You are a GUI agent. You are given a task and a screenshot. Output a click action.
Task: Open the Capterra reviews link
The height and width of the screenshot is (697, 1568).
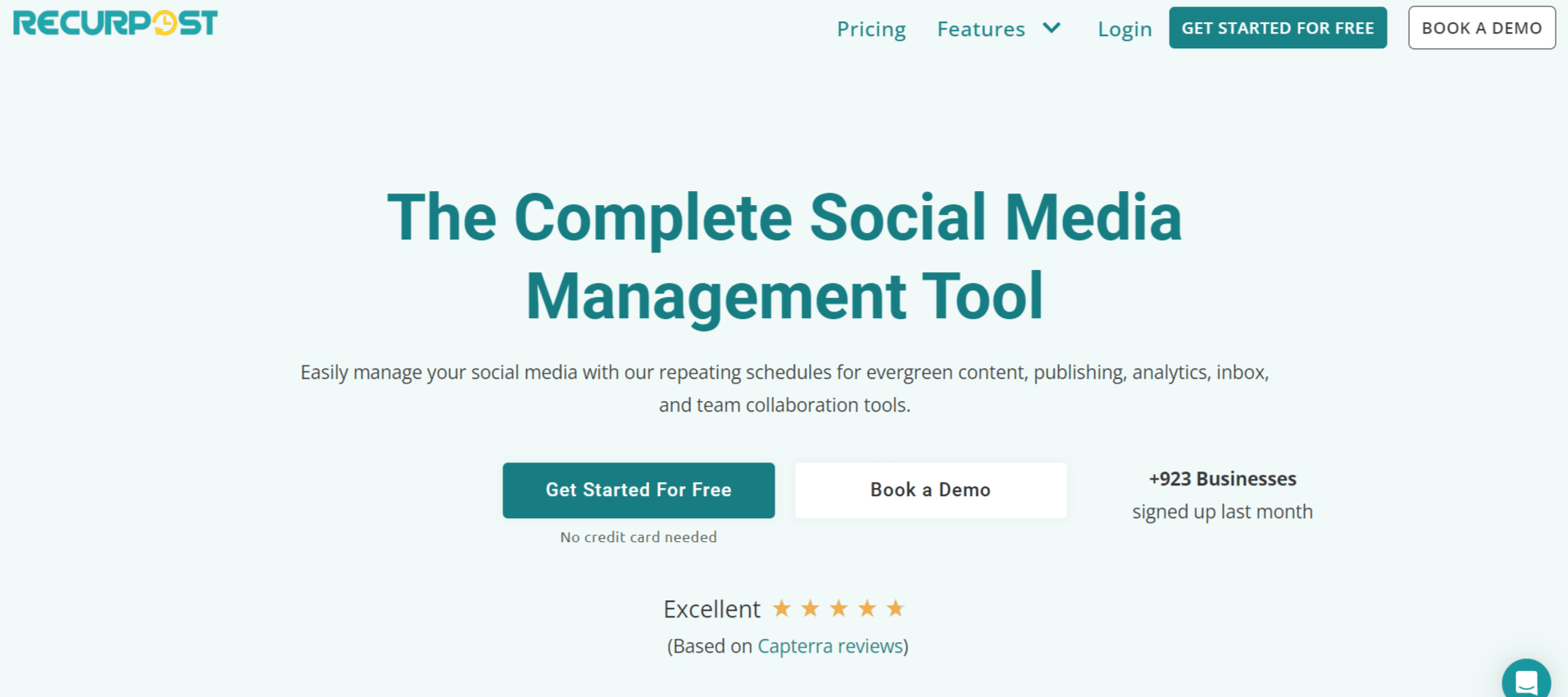[x=830, y=646]
